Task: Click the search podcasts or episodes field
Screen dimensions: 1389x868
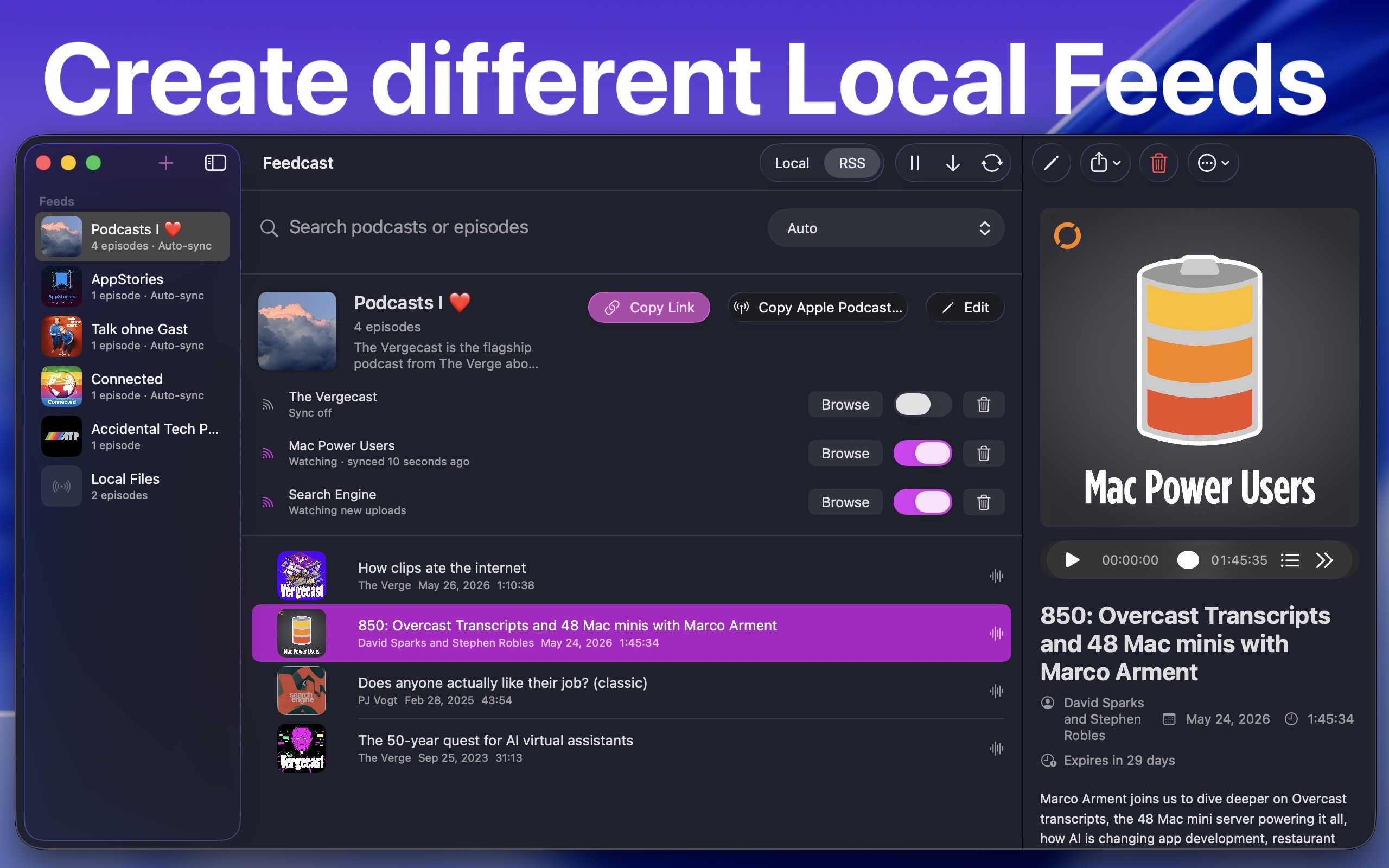Action: click(505, 228)
